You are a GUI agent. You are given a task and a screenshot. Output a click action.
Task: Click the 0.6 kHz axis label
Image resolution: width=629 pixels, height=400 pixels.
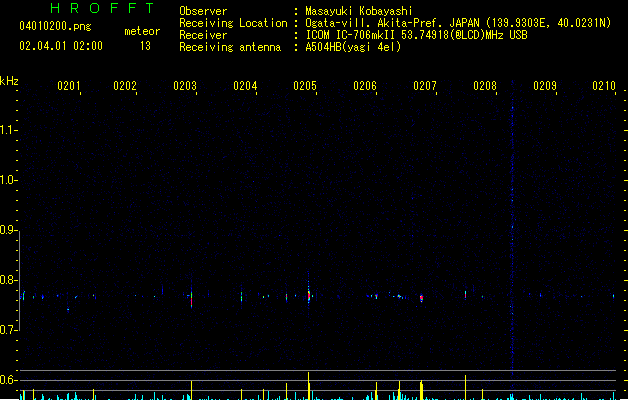[x=7, y=380]
